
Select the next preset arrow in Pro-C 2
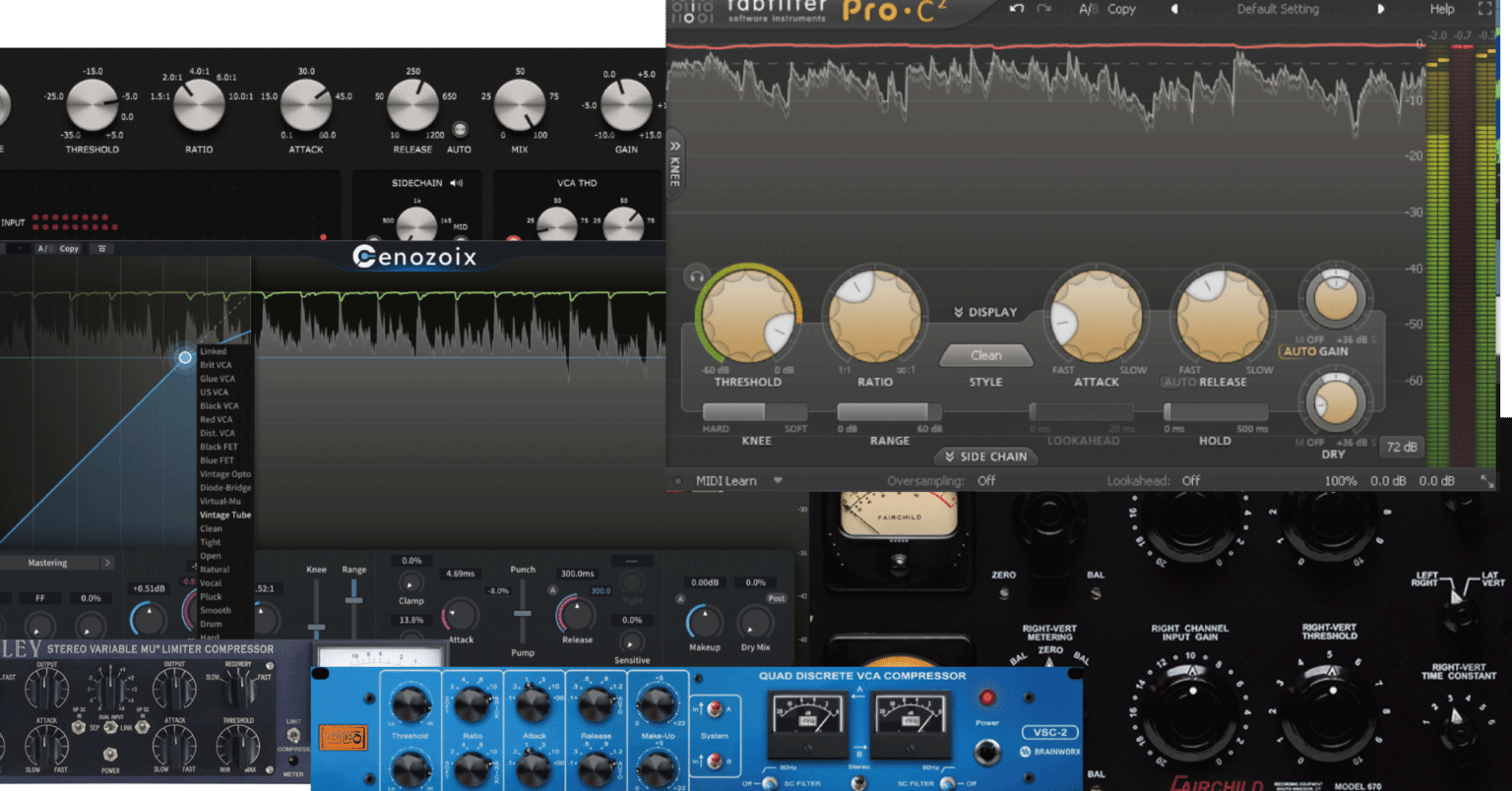click(1380, 9)
